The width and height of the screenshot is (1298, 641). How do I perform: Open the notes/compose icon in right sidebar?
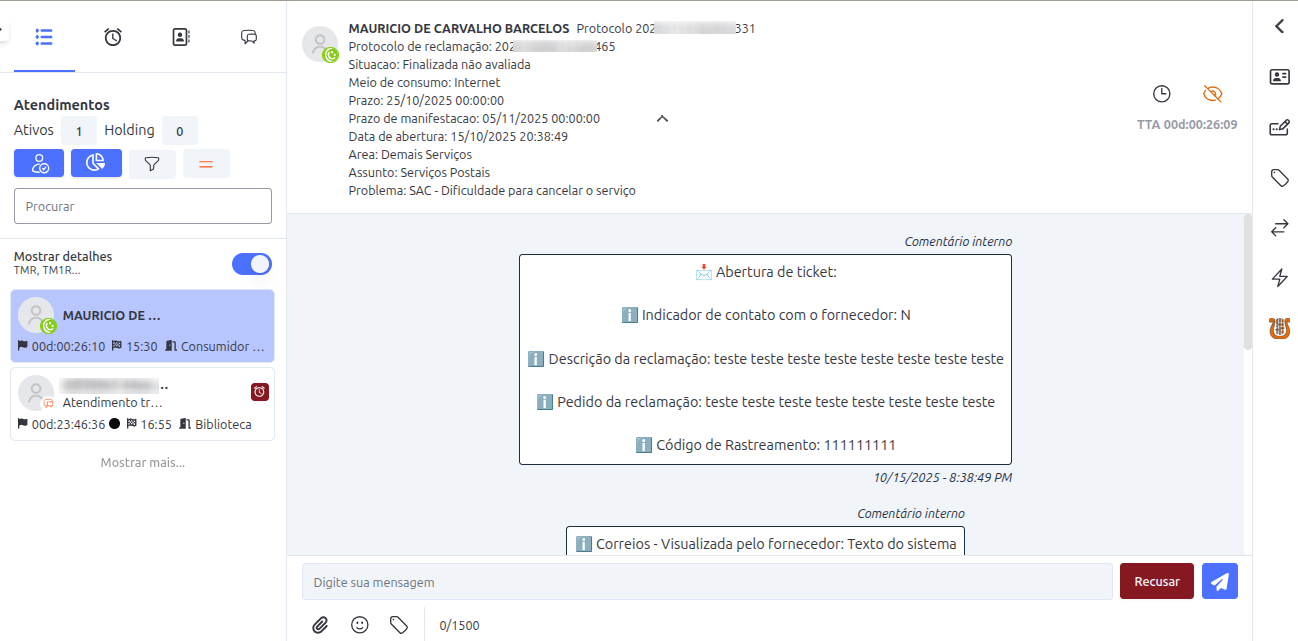click(x=1279, y=127)
